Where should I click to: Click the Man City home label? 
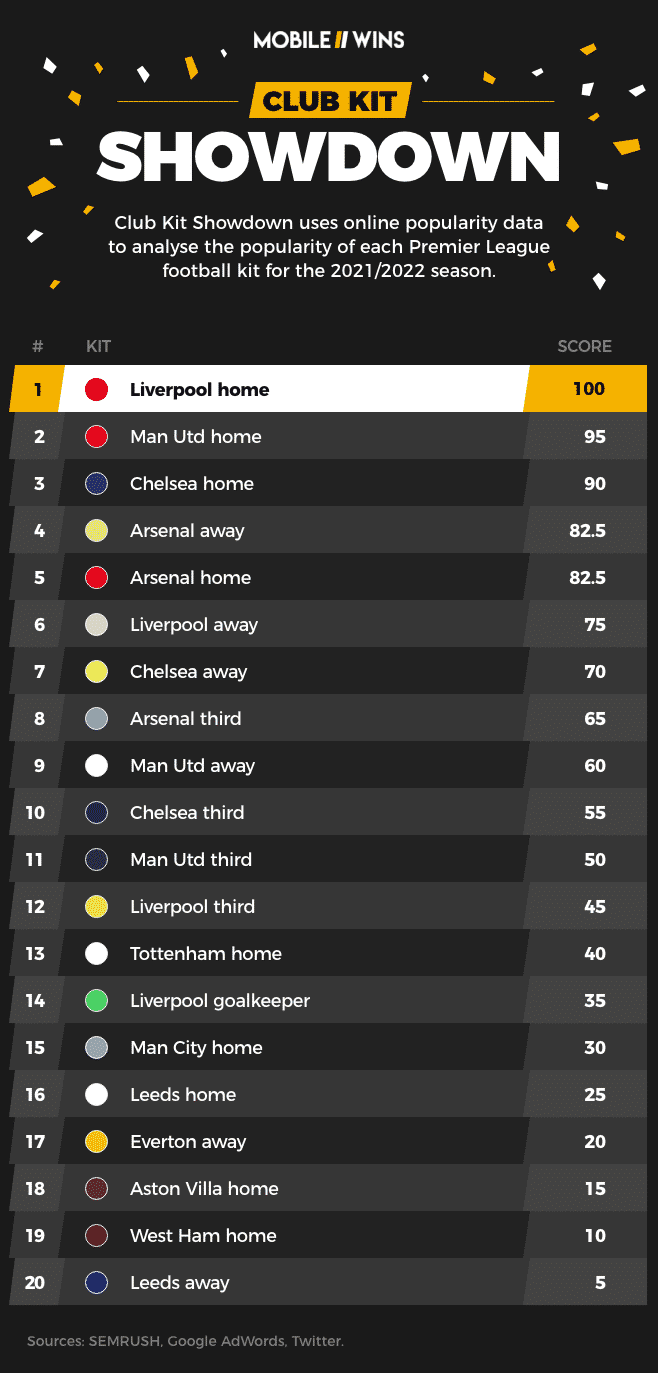click(x=196, y=1048)
